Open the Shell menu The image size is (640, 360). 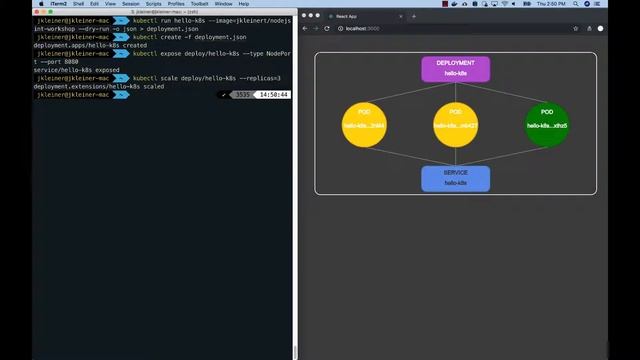[x=78, y=4]
